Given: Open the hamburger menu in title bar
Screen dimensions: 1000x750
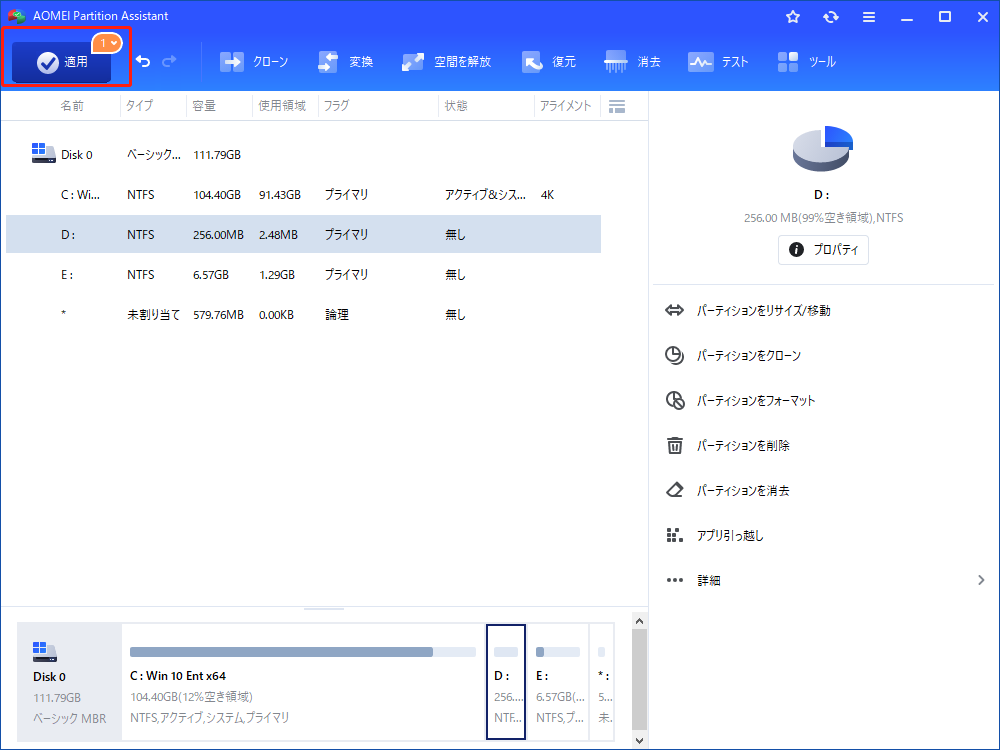Looking at the screenshot, I should coord(869,17).
